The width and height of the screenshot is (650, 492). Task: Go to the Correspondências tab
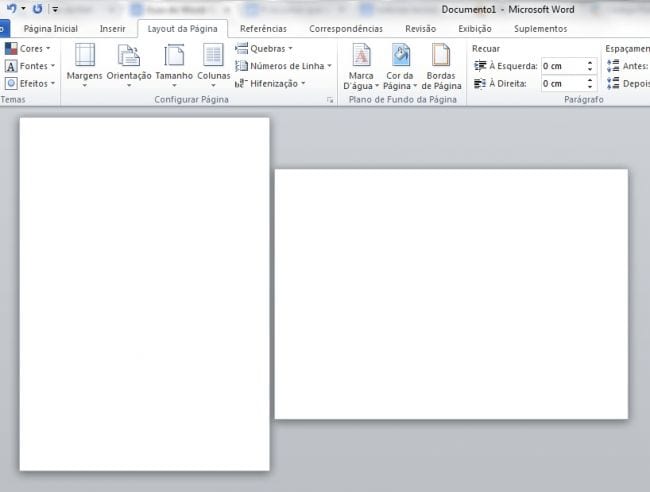[346, 29]
